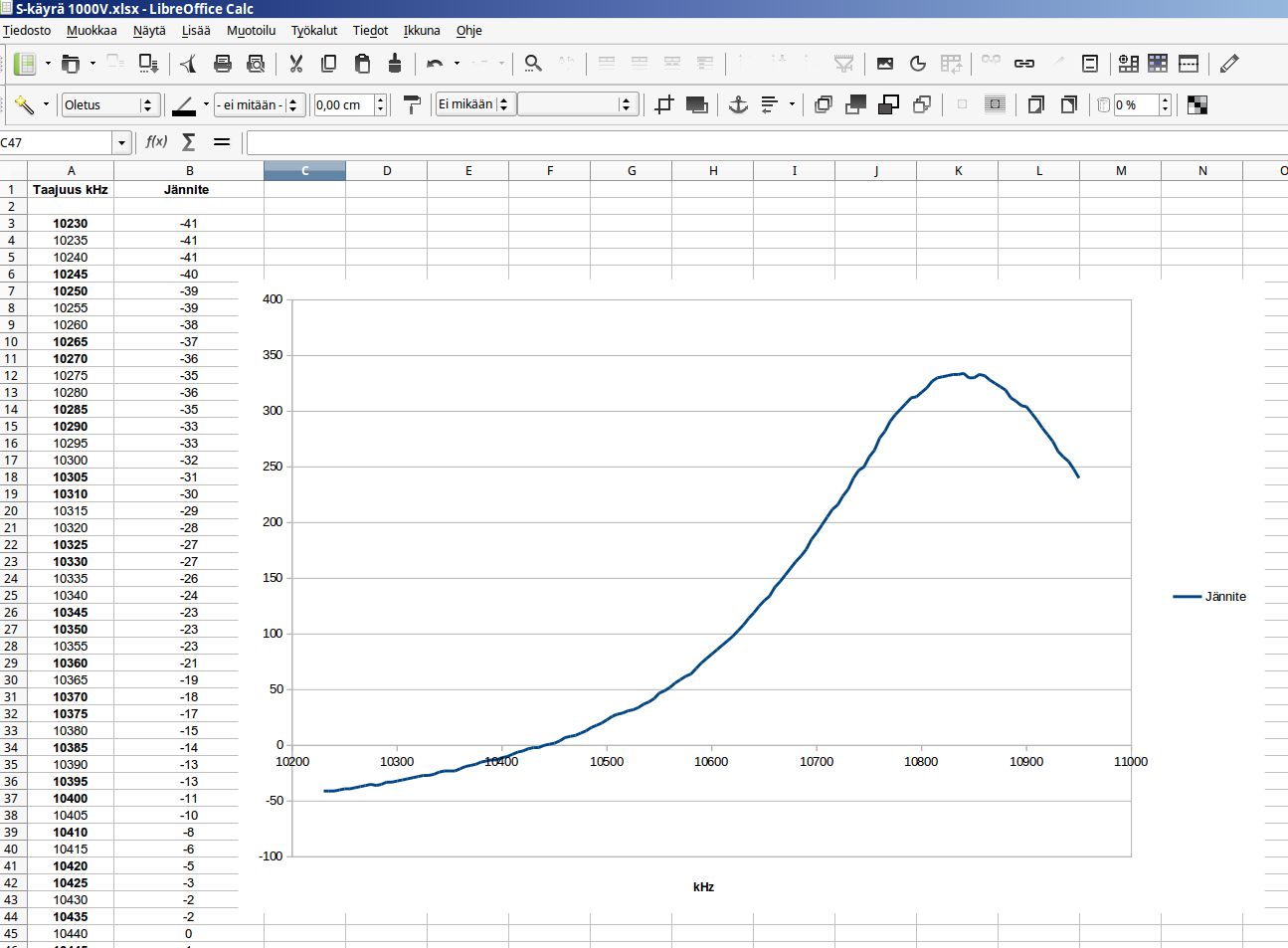The height and width of the screenshot is (948, 1288).
Task: Click the Anchor icon
Action: [737, 104]
